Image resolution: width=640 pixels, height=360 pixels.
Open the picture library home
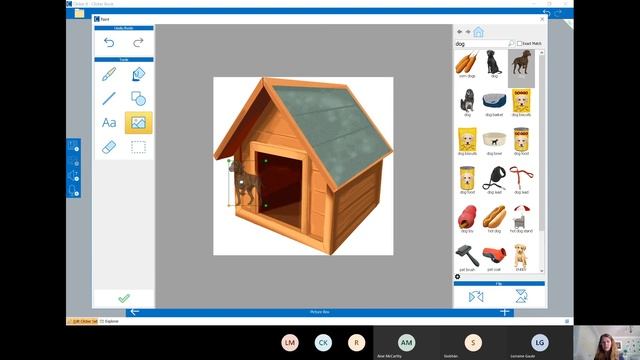479,32
